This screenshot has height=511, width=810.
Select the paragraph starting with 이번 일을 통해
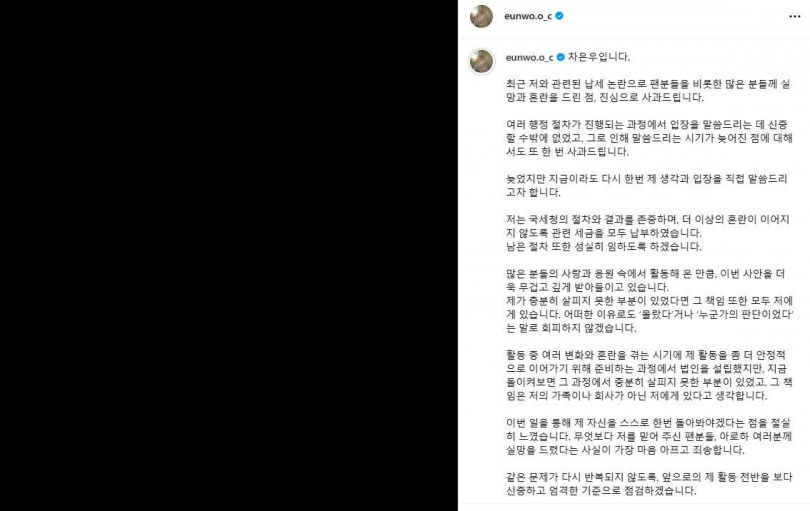[649, 437]
